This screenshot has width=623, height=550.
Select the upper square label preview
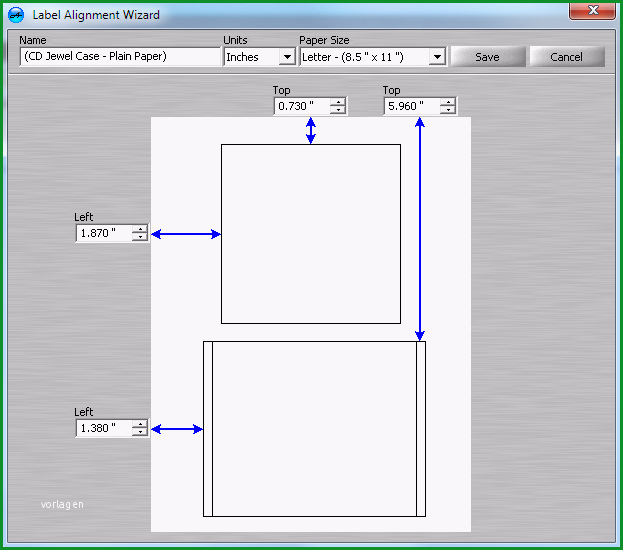[311, 234]
